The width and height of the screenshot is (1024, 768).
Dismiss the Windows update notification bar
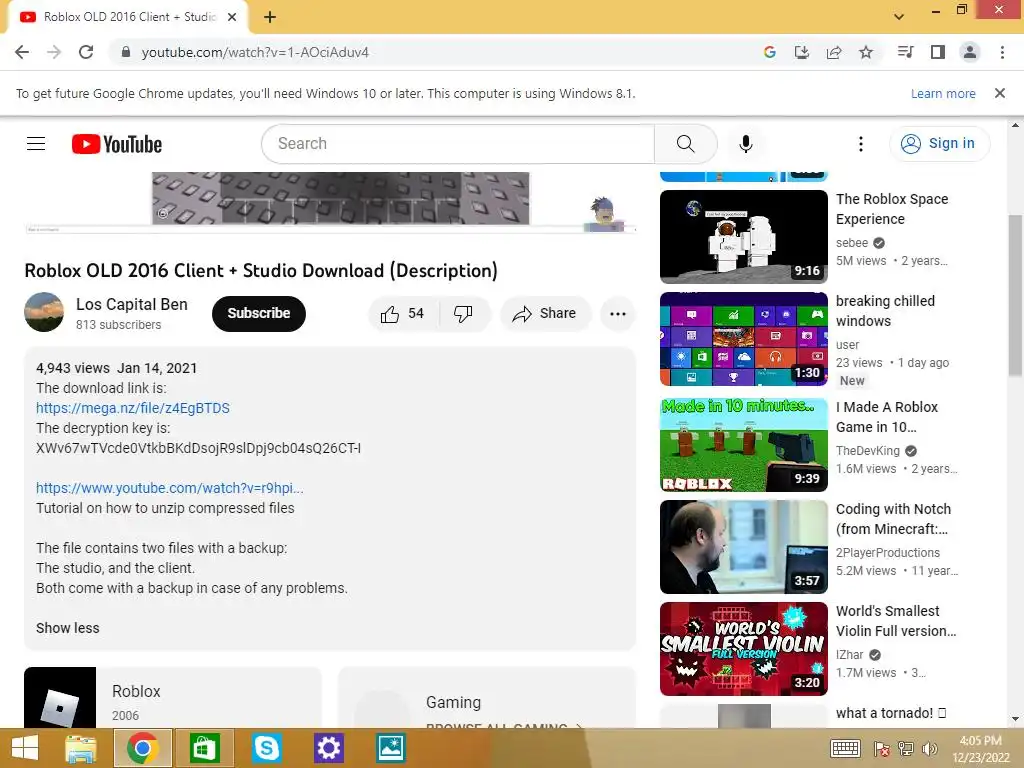pos(1000,93)
